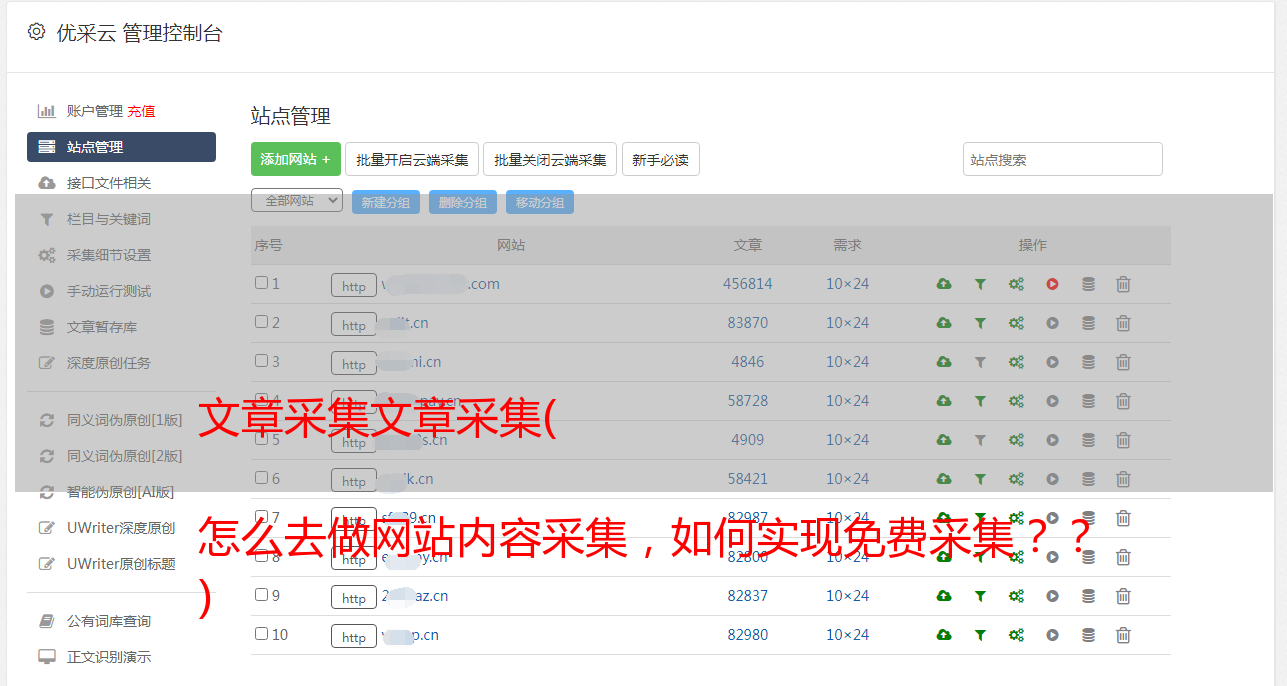
Task: Click play test icon in row 10
Action: tap(1052, 635)
